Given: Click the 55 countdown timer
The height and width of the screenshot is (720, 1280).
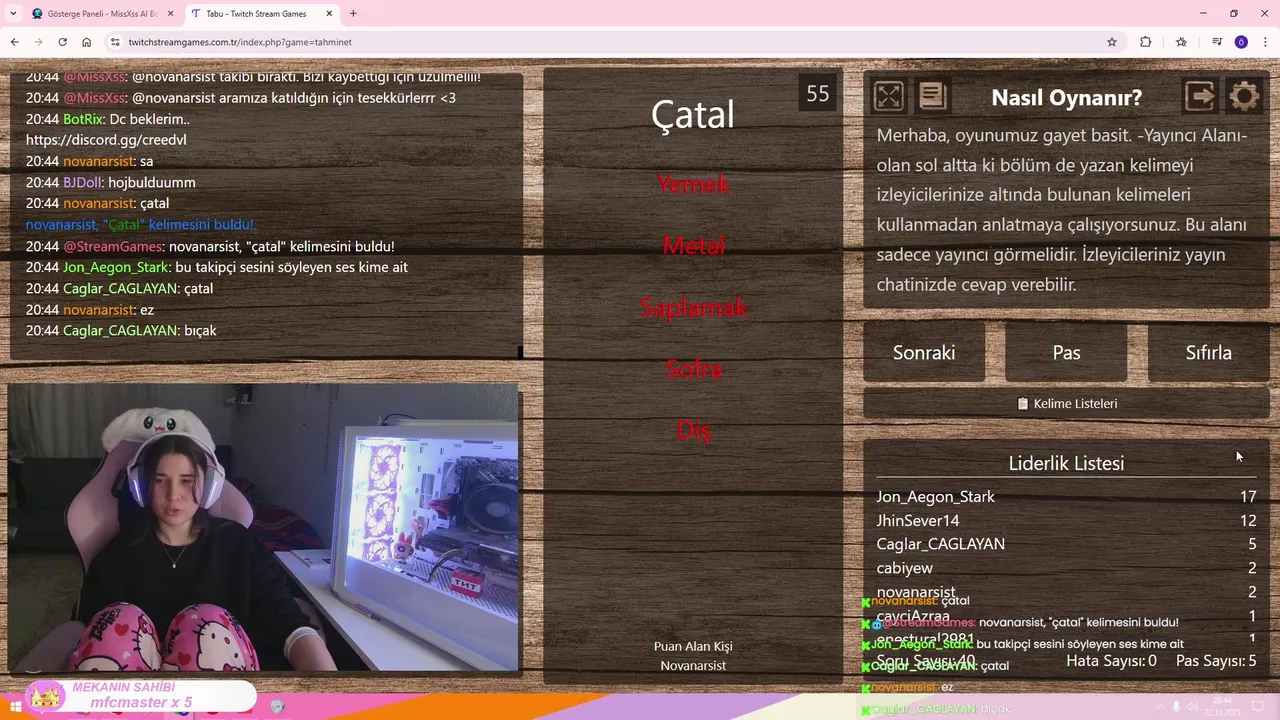Looking at the screenshot, I should [x=818, y=94].
